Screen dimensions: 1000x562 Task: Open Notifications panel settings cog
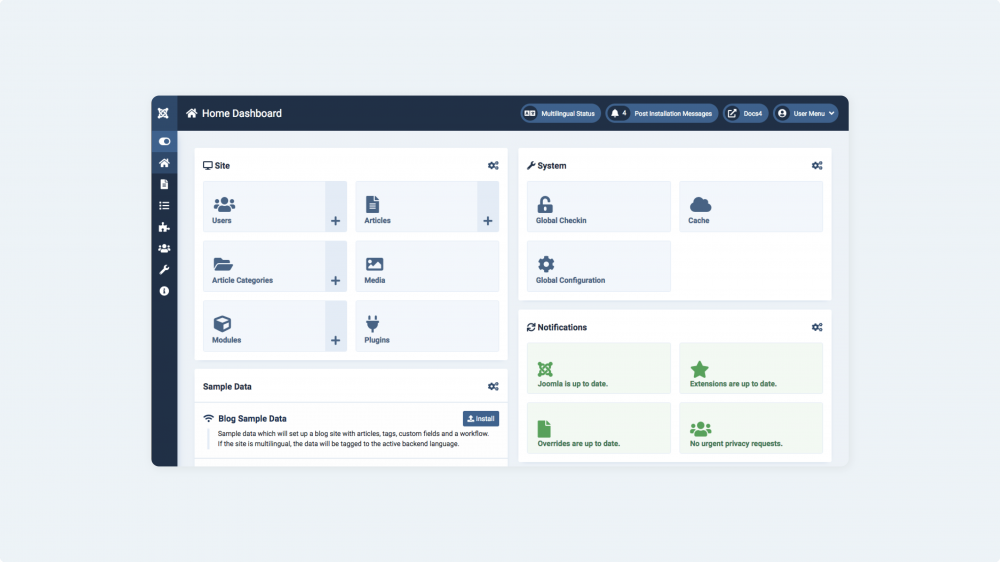(x=817, y=327)
